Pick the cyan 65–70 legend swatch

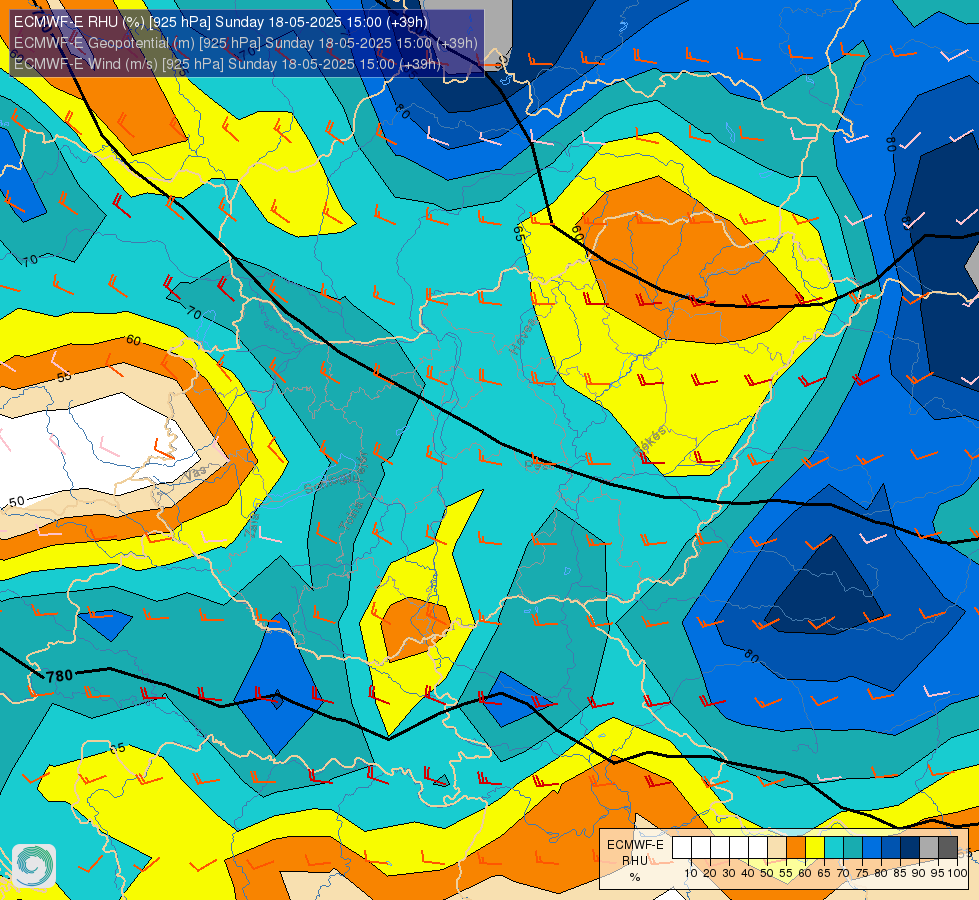834,849
